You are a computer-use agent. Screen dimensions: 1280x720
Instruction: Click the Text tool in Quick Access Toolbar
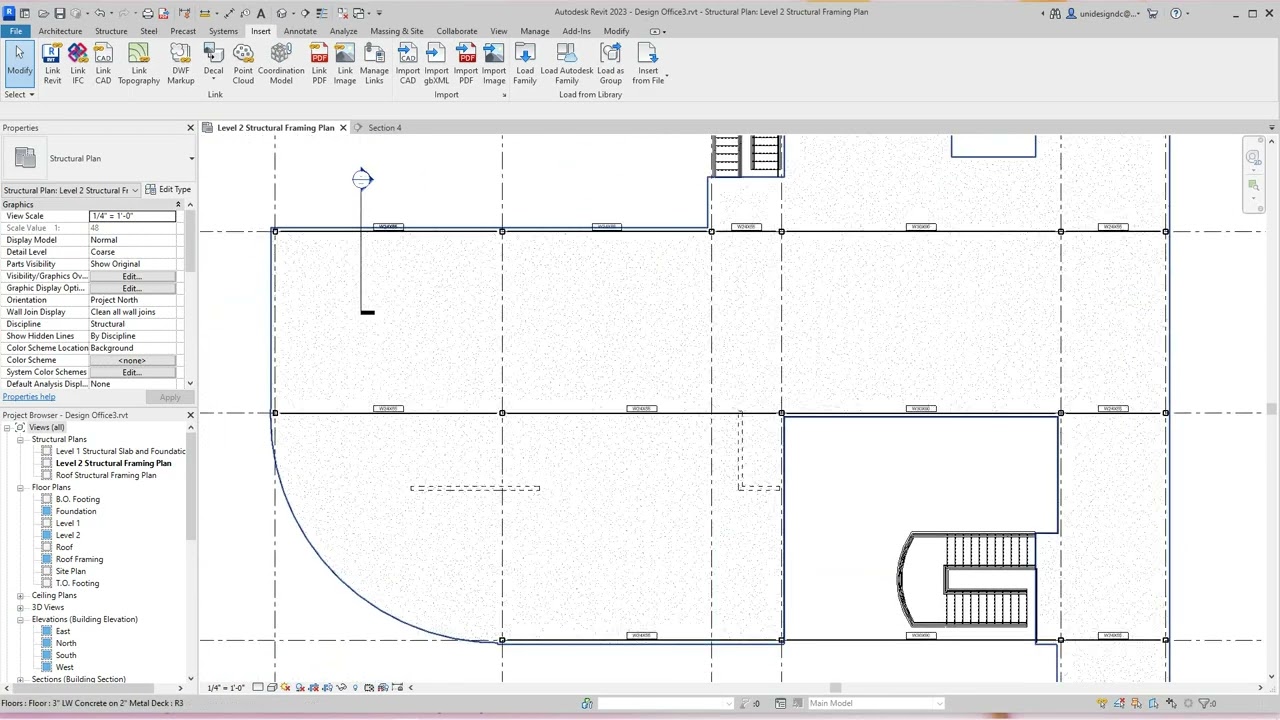point(262,13)
